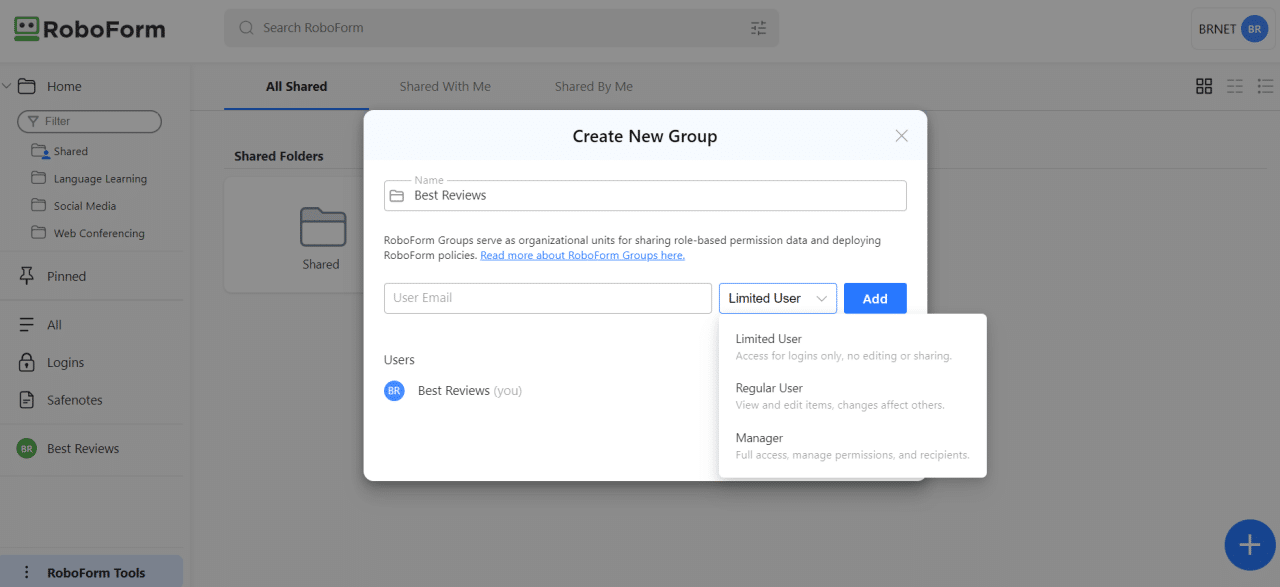
Task: Click the blue plus add button
Action: (x=1249, y=545)
